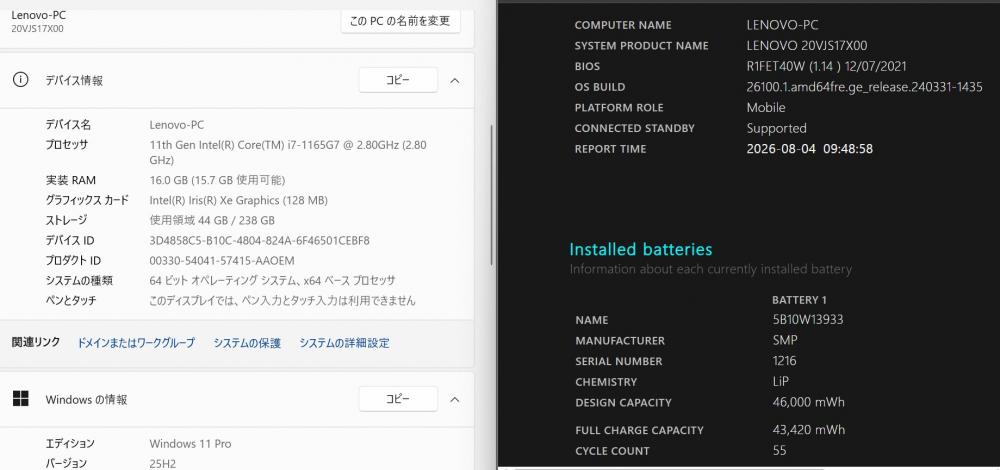The width and height of the screenshot is (1000, 470).
Task: Select the DESIGN CAPACITY value 46,000 mWh
Action: point(808,402)
